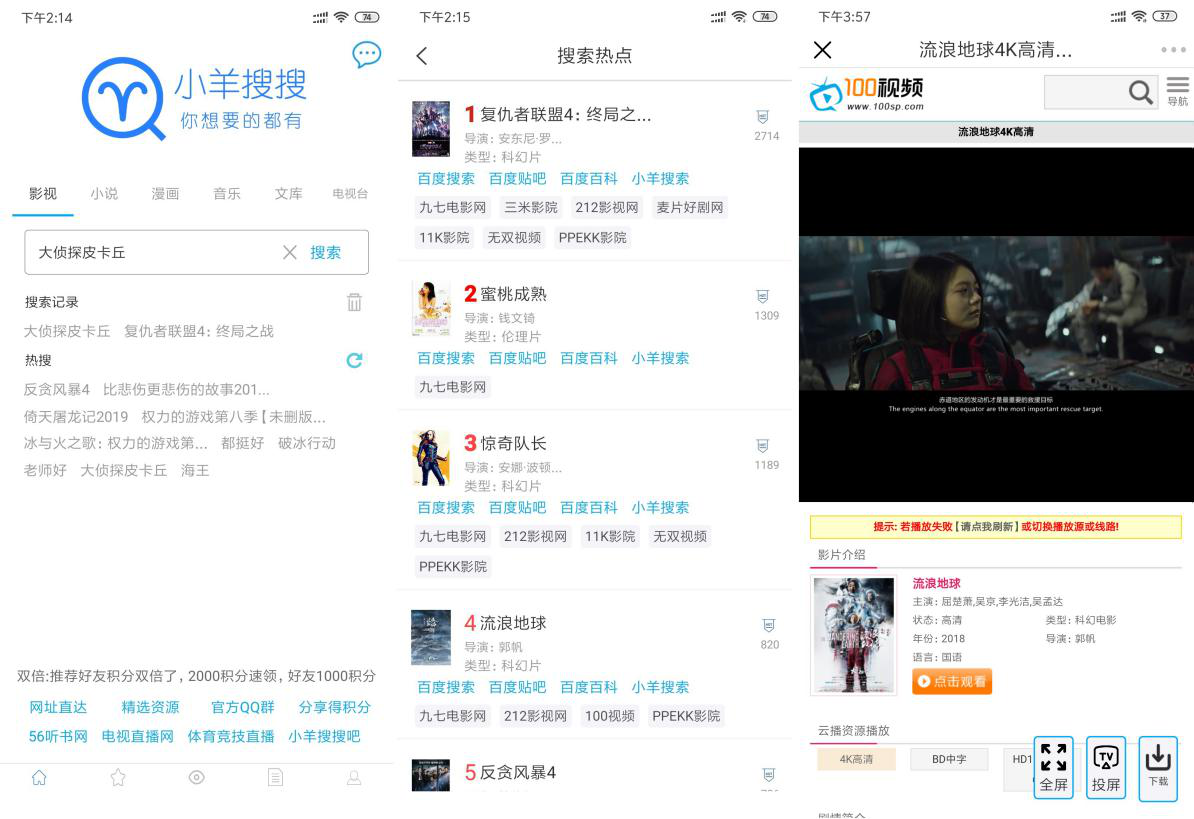The width and height of the screenshot is (1194, 819).
Task: Select the 小说 tab
Action: pos(104,194)
